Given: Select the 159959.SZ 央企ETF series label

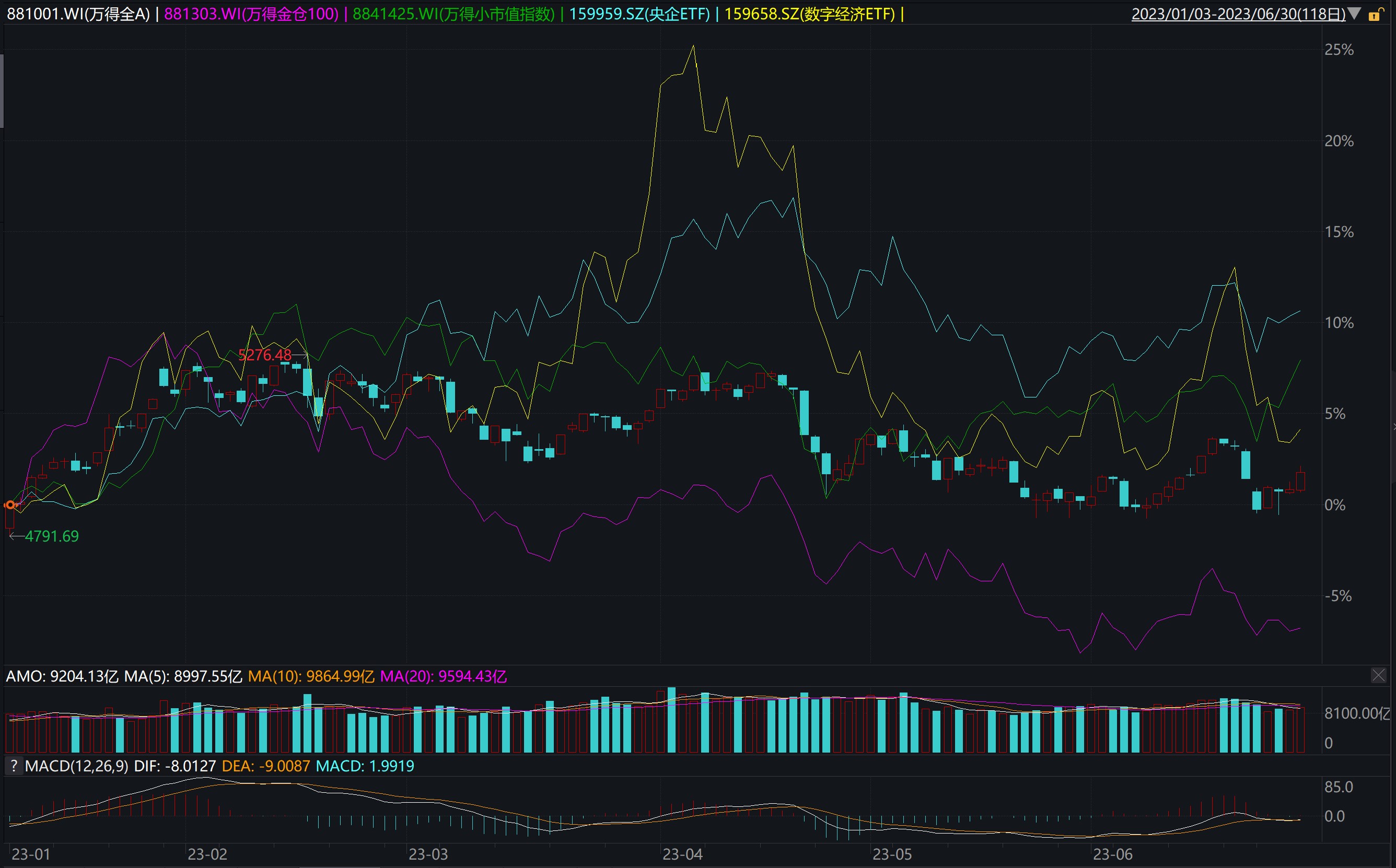Looking at the screenshot, I should pos(639,14).
